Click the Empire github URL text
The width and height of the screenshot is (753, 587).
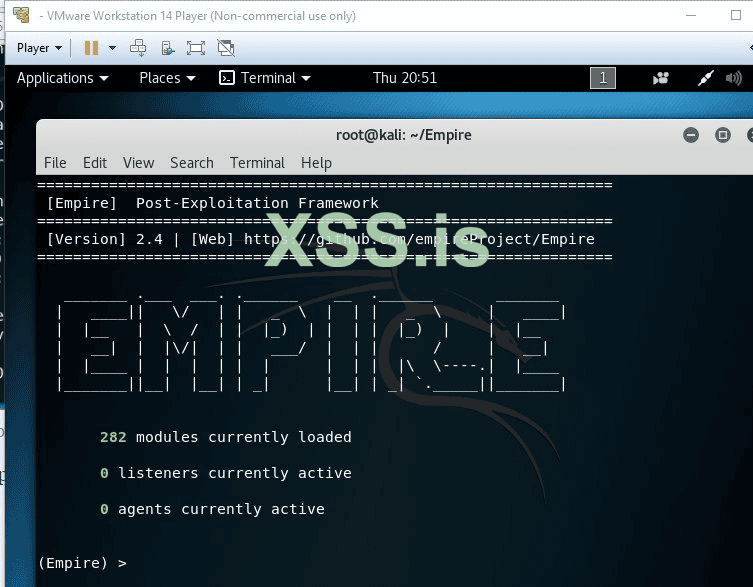(419, 239)
